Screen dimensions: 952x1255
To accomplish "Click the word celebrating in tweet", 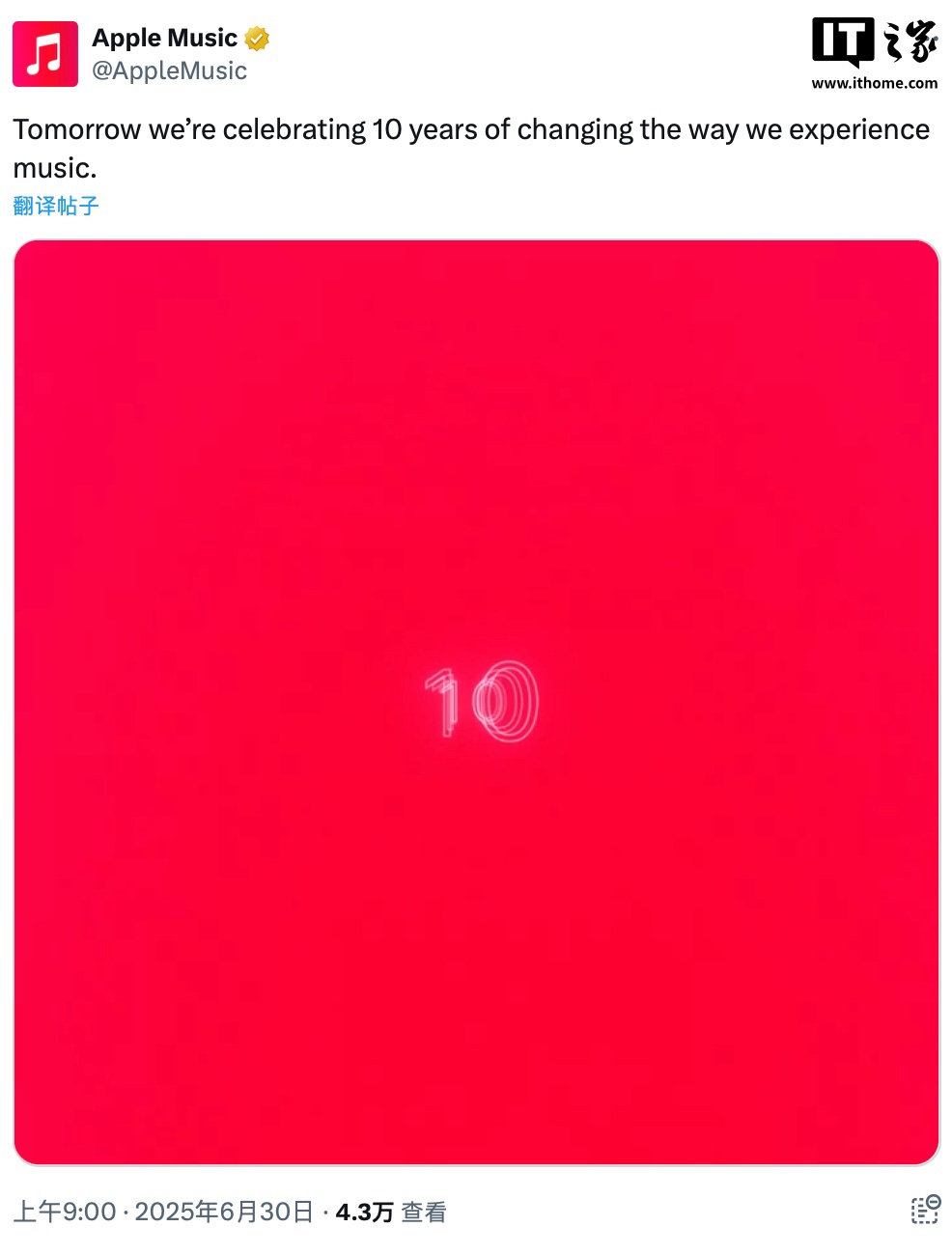I will 294,130.
